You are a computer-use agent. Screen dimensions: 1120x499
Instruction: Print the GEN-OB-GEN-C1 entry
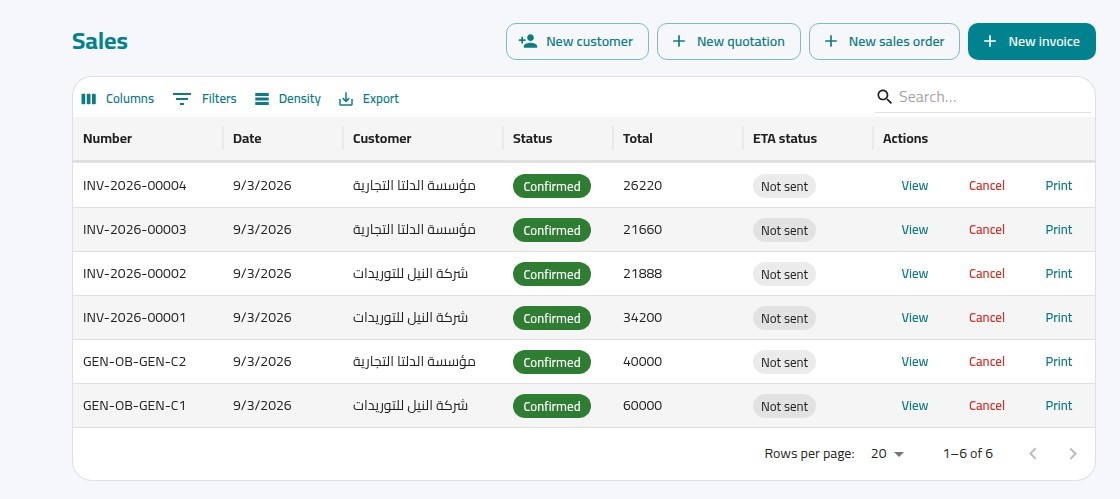pyautogui.click(x=1059, y=405)
